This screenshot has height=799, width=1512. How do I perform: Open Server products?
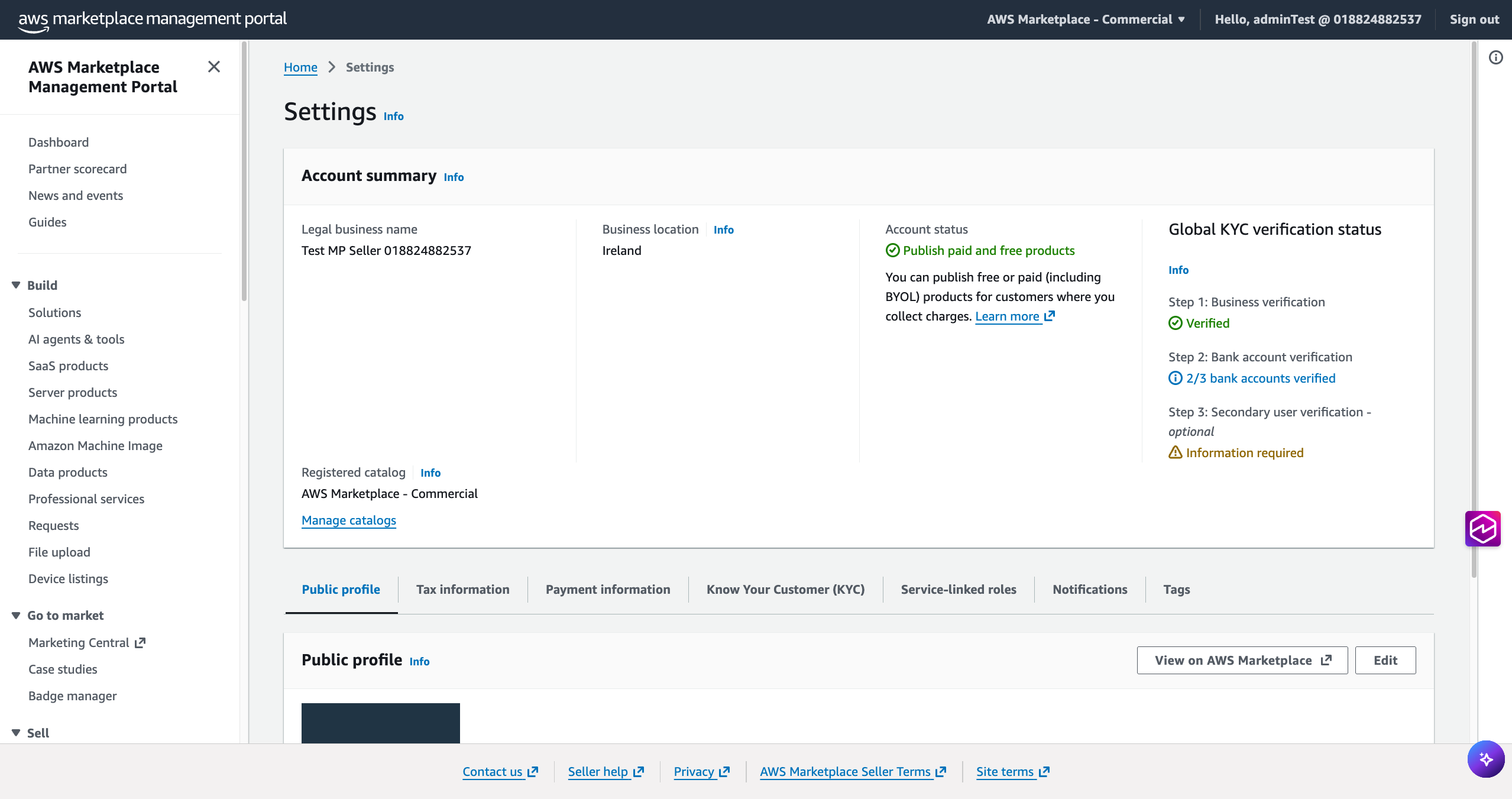point(73,392)
